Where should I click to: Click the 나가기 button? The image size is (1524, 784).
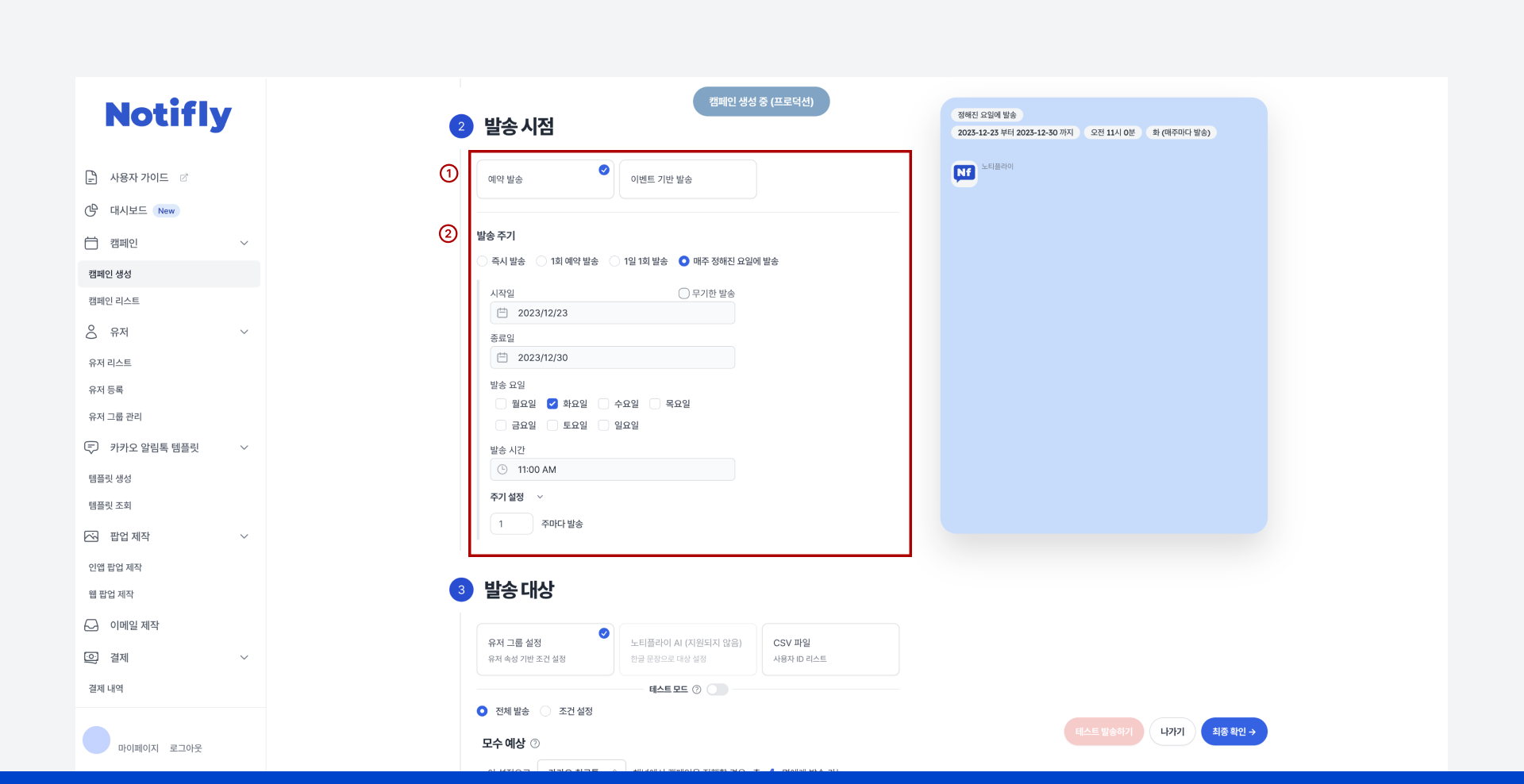(1172, 731)
